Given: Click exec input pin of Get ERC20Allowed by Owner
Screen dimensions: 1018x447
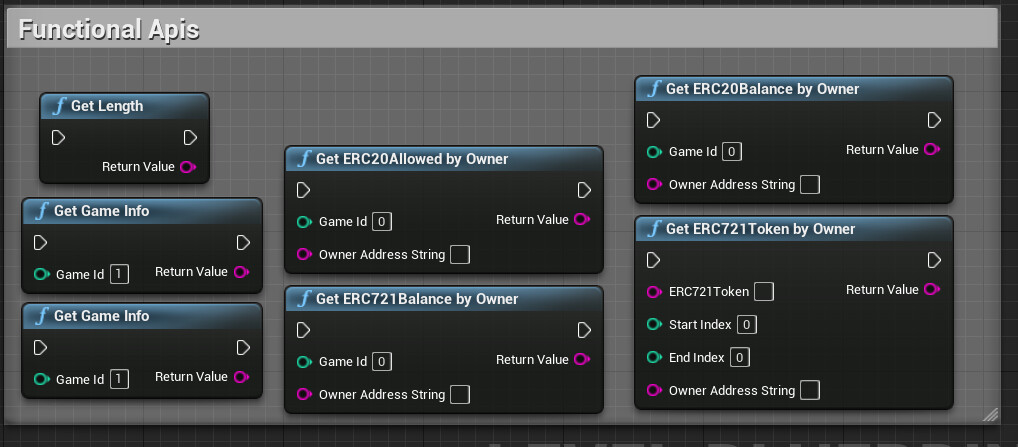Looking at the screenshot, I should [303, 190].
